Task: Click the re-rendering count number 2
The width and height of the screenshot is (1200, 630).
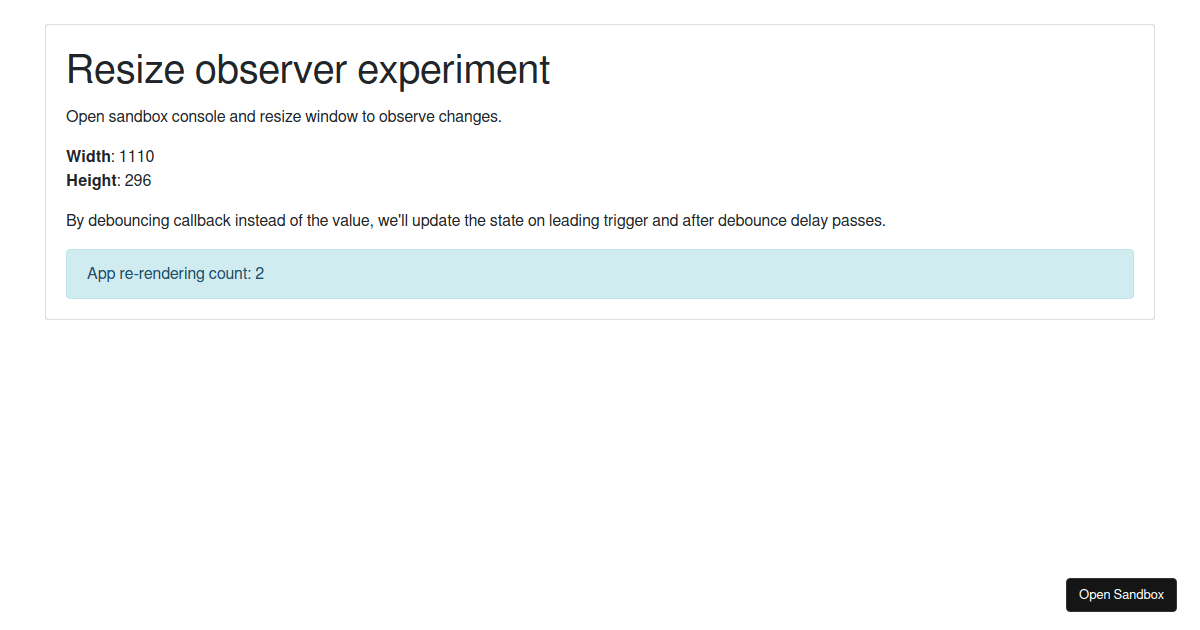Action: click(x=259, y=273)
